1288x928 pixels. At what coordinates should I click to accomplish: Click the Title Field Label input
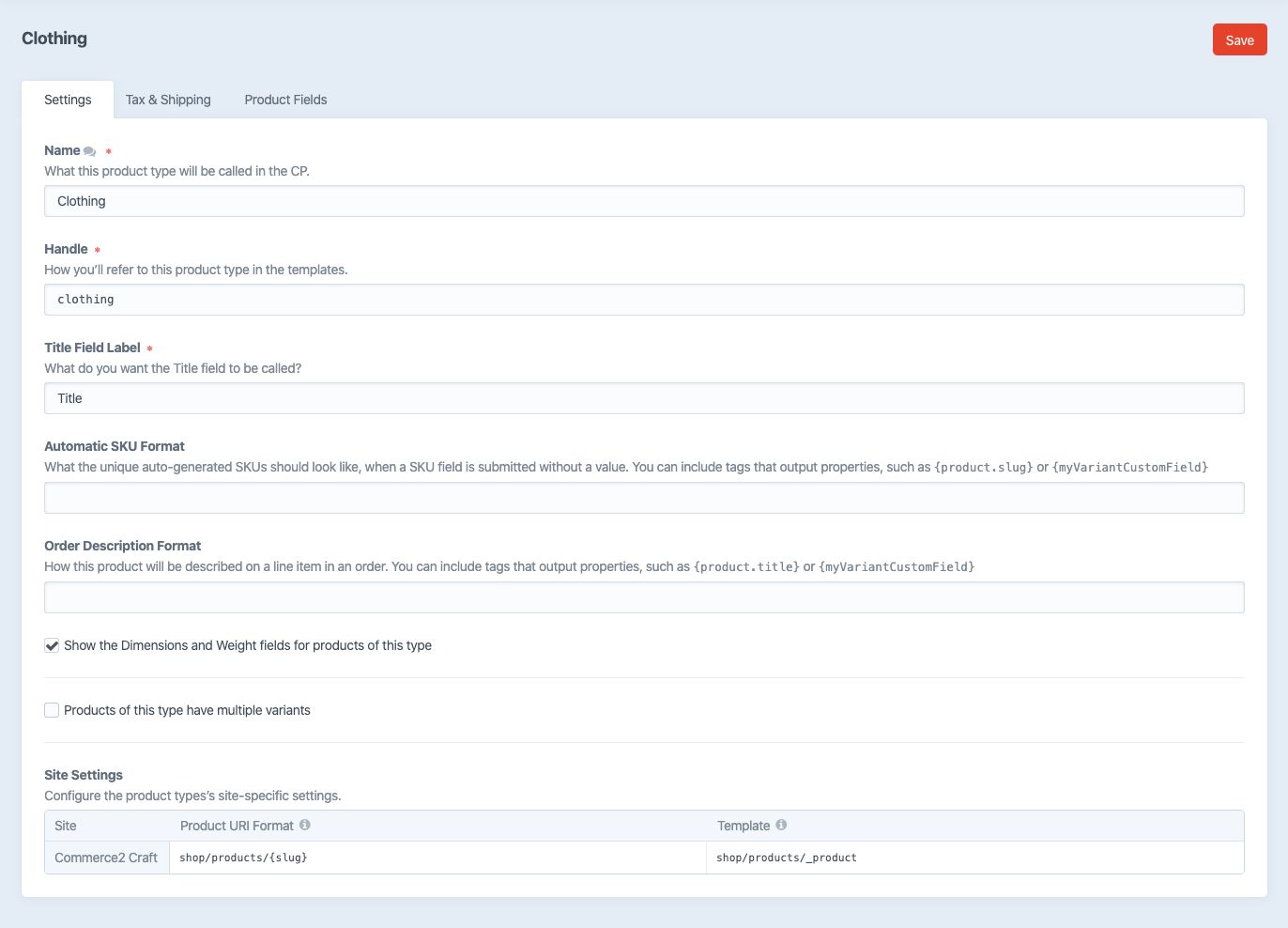pyautogui.click(x=644, y=397)
